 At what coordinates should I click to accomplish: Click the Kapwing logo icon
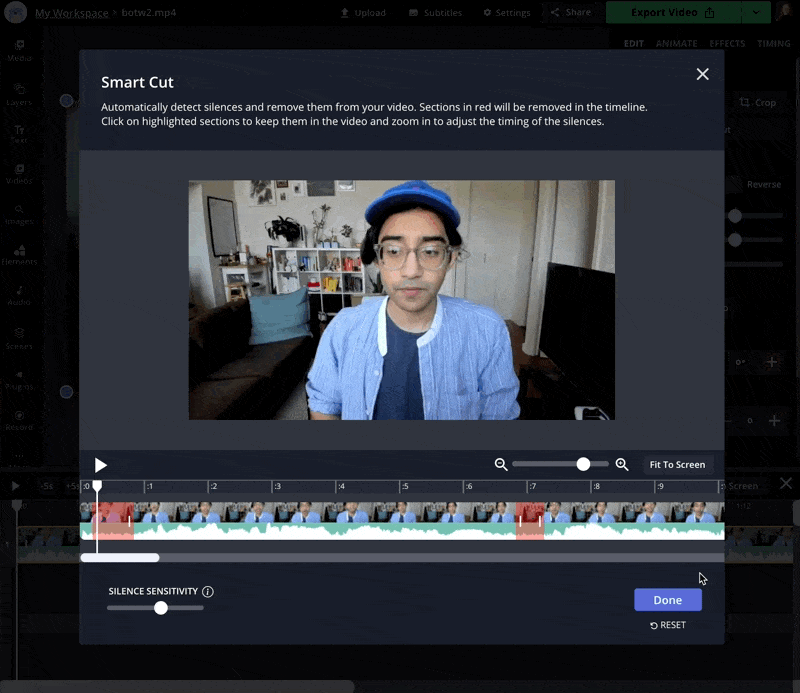point(16,12)
